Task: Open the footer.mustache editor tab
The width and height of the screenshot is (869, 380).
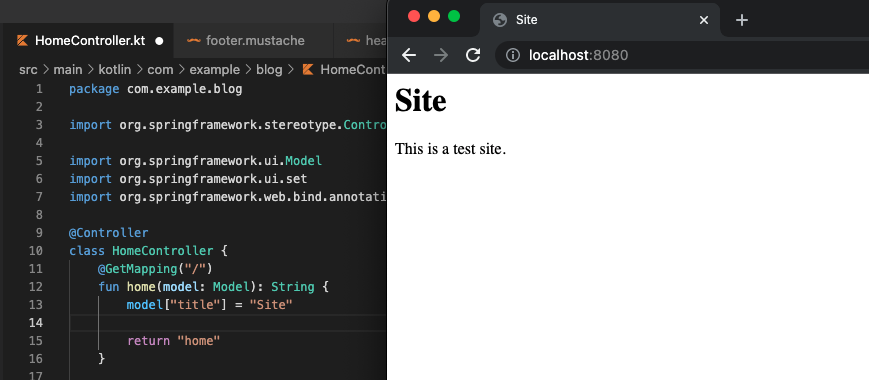Action: [x=254, y=40]
